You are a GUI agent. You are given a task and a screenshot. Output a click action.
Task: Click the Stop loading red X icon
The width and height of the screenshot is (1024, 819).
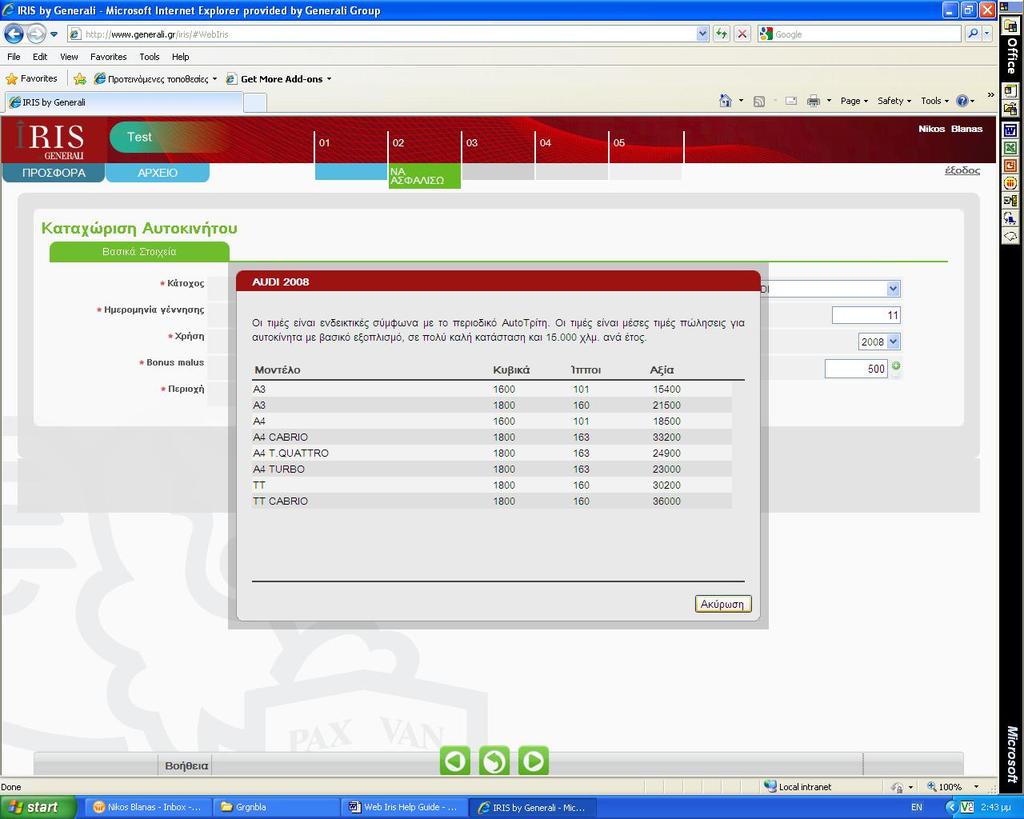(x=743, y=34)
